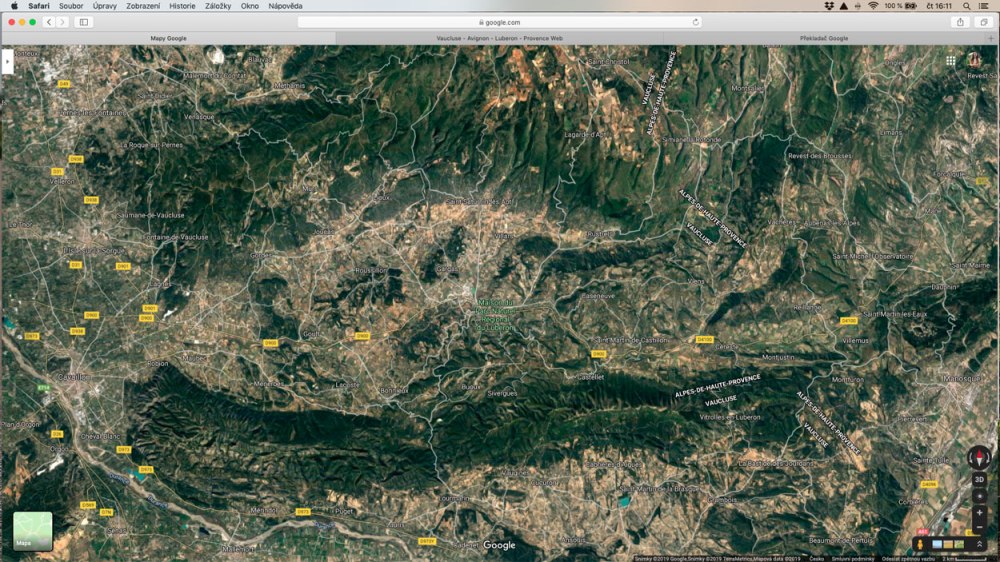Expand the imagery strip with double chevron
The height and width of the screenshot is (562, 1000).
[980, 544]
